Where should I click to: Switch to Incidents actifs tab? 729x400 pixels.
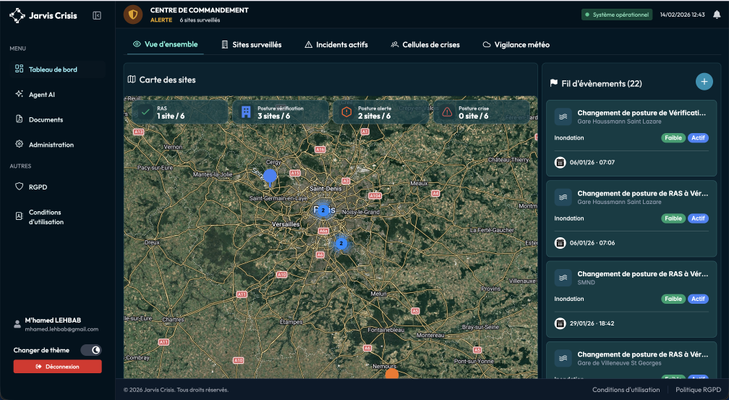tap(336, 45)
